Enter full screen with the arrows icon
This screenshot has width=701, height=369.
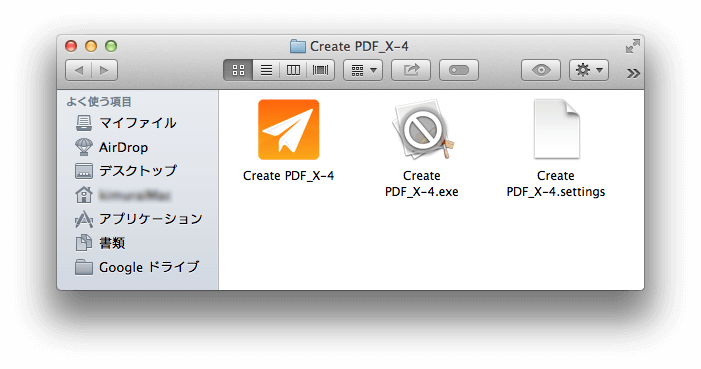[x=633, y=46]
